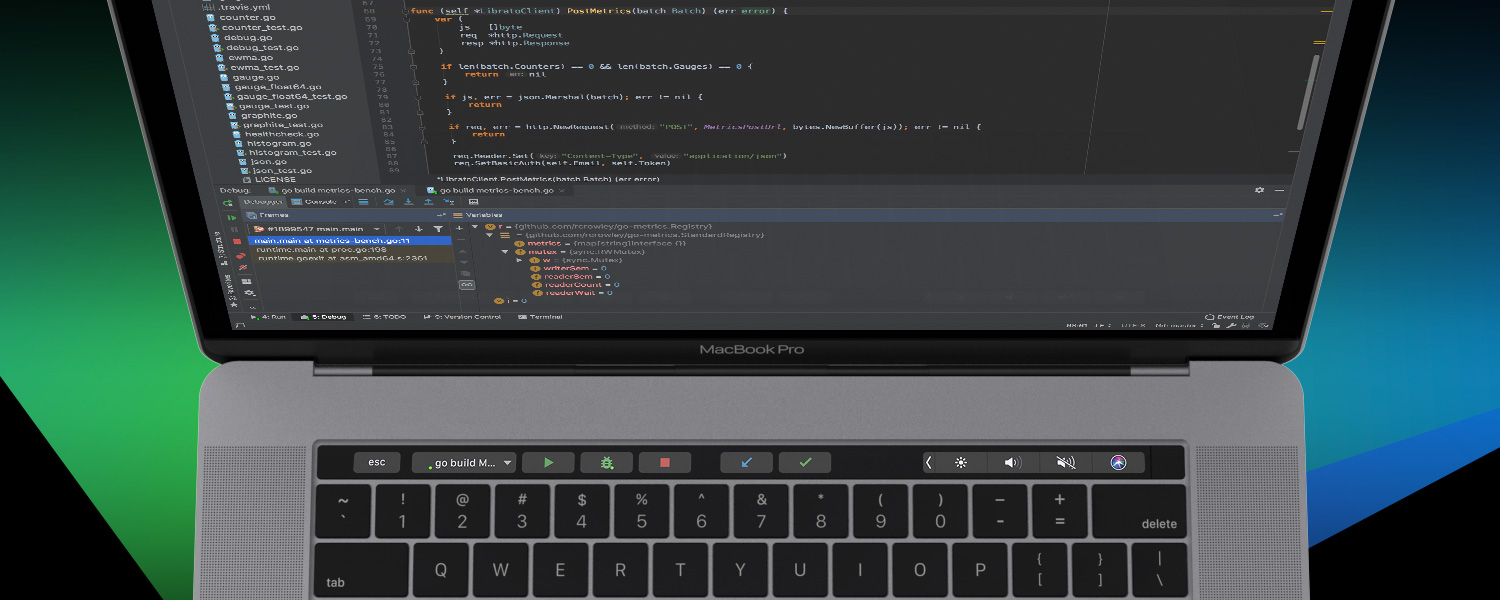
Task: Collapse the StandardRegistry pointer node under r
Action: [x=490, y=235]
